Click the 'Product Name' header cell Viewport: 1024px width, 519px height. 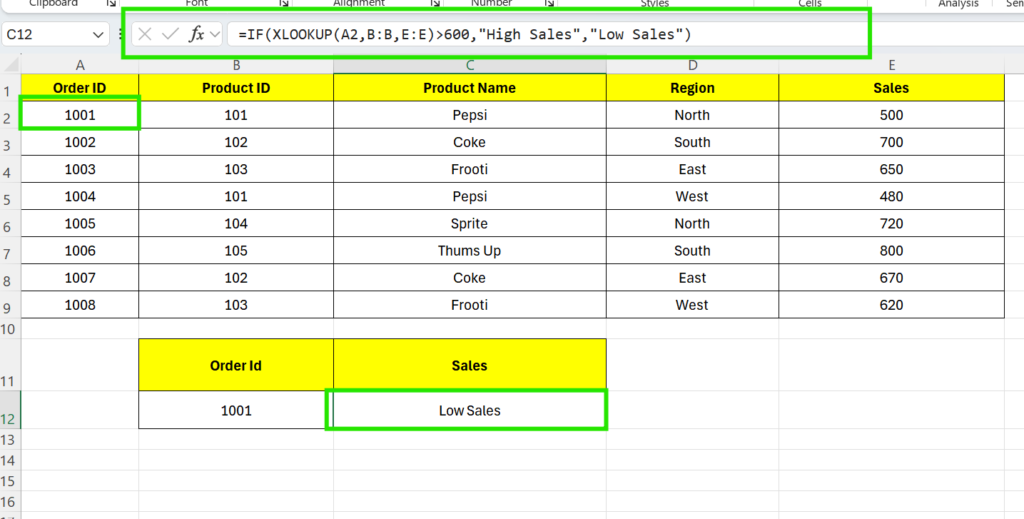pyautogui.click(x=470, y=88)
